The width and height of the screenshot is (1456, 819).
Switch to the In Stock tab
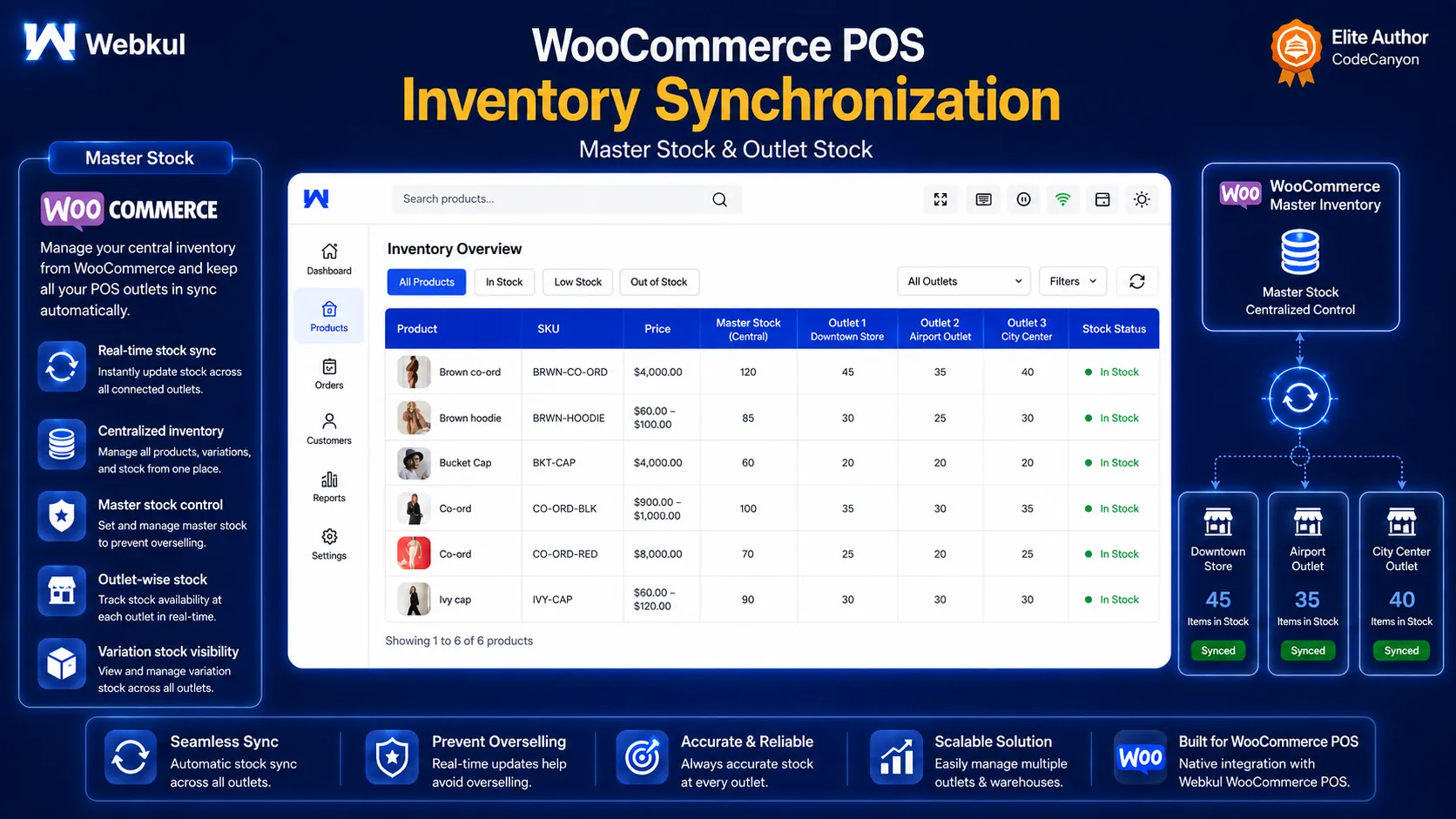(x=504, y=282)
